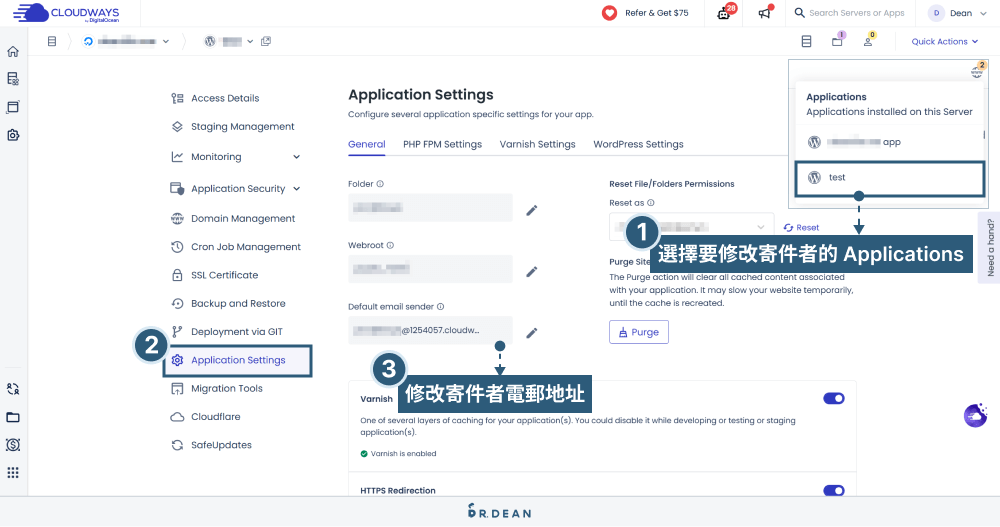Open the team members icon with badge 0
Viewport: 1000px width, 527px height.
[869, 40]
